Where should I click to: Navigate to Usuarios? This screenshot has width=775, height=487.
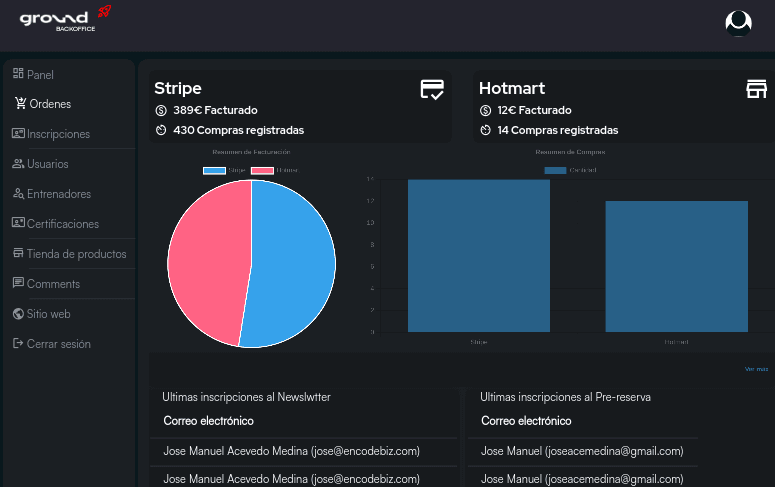pos(48,164)
